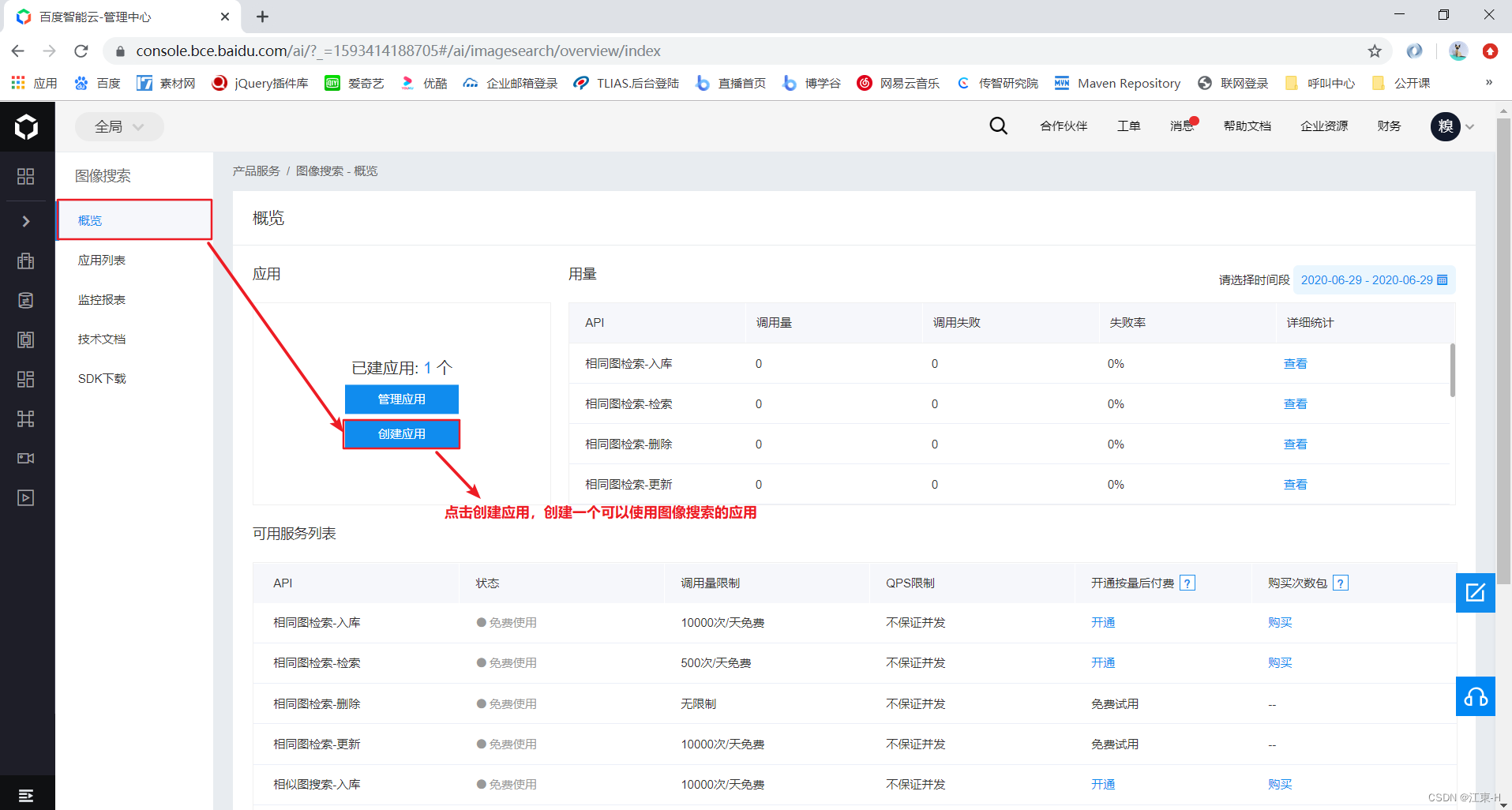Click the menu collapse icon at the sidebar bottom
Image resolution: width=1512 pixels, height=810 pixels.
[26, 795]
